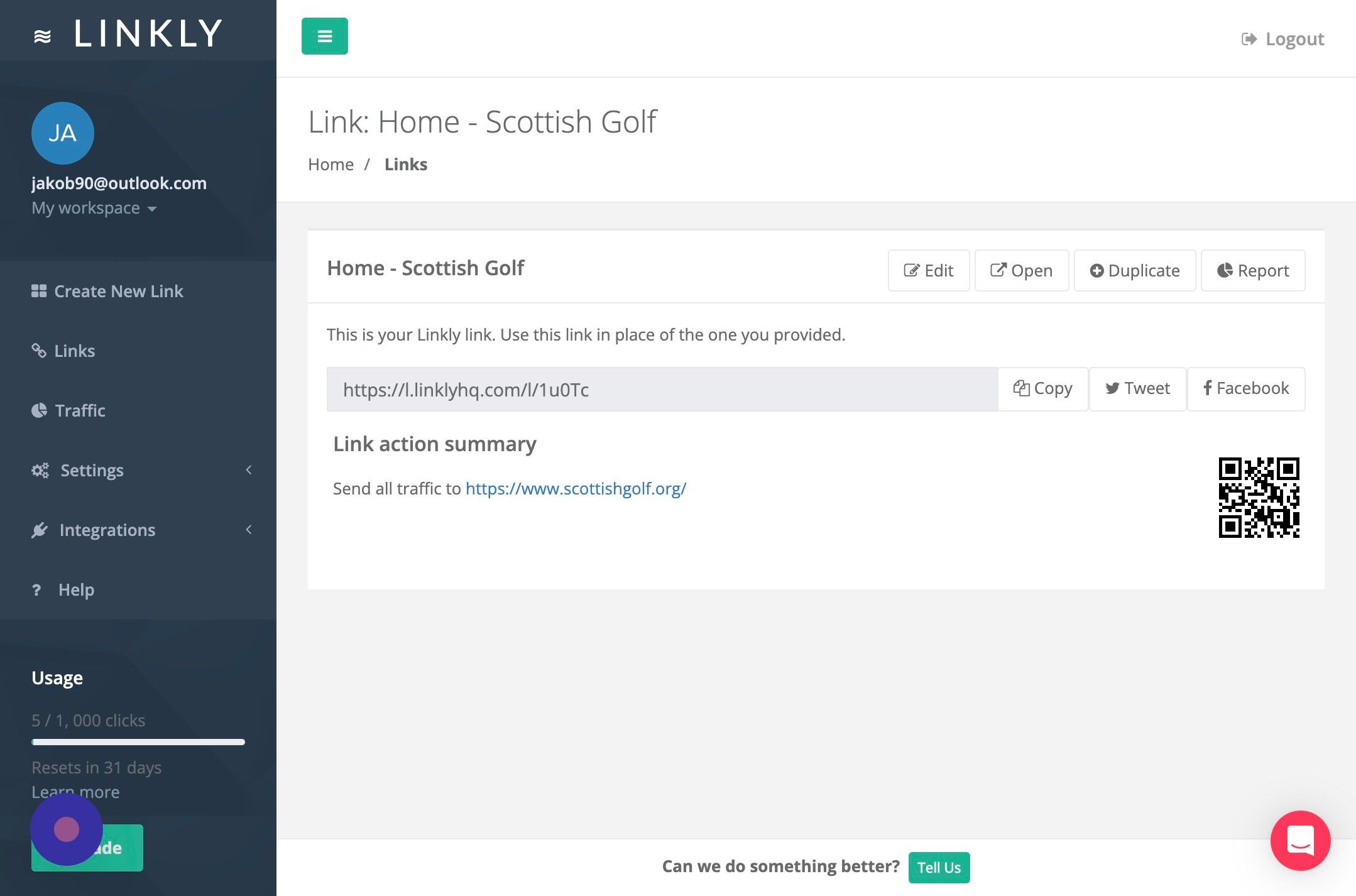
Task: Edit the Scottish Golf link
Action: coord(928,270)
